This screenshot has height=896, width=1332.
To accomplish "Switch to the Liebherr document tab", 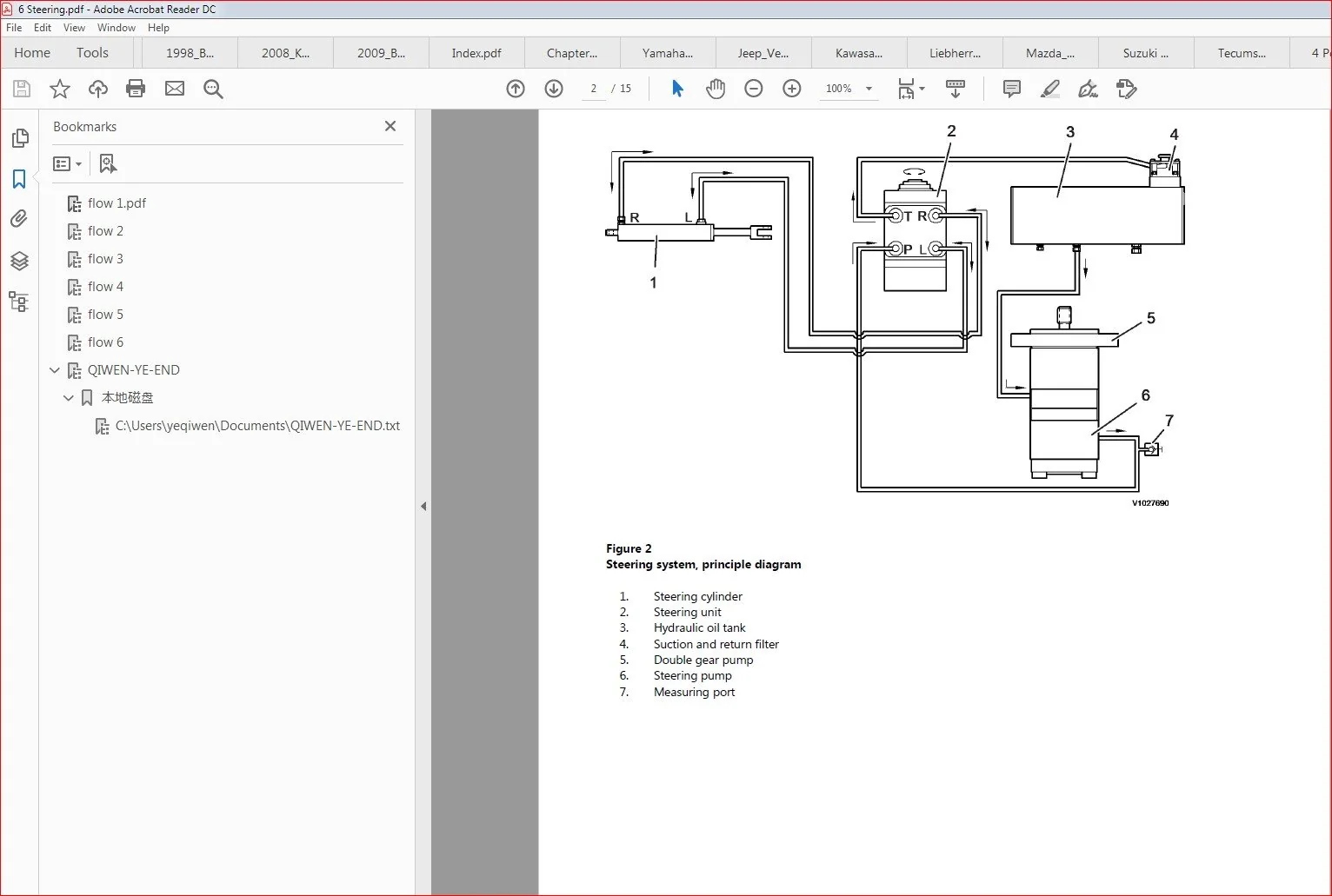I will coord(955,53).
